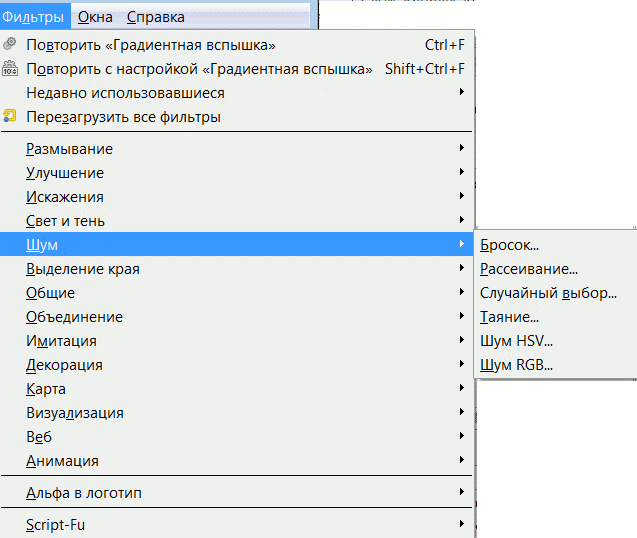The image size is (637, 538).
Task: Select the «Бросок...» noise filter
Action: 509,245
